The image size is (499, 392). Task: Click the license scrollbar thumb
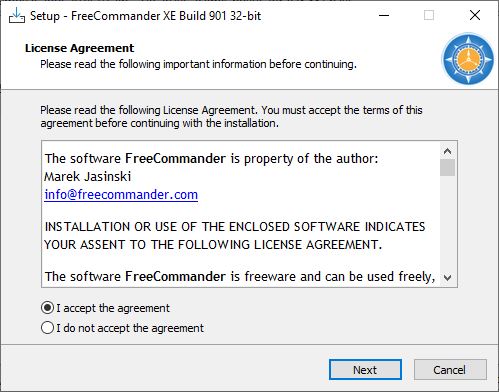pyautogui.click(x=447, y=168)
